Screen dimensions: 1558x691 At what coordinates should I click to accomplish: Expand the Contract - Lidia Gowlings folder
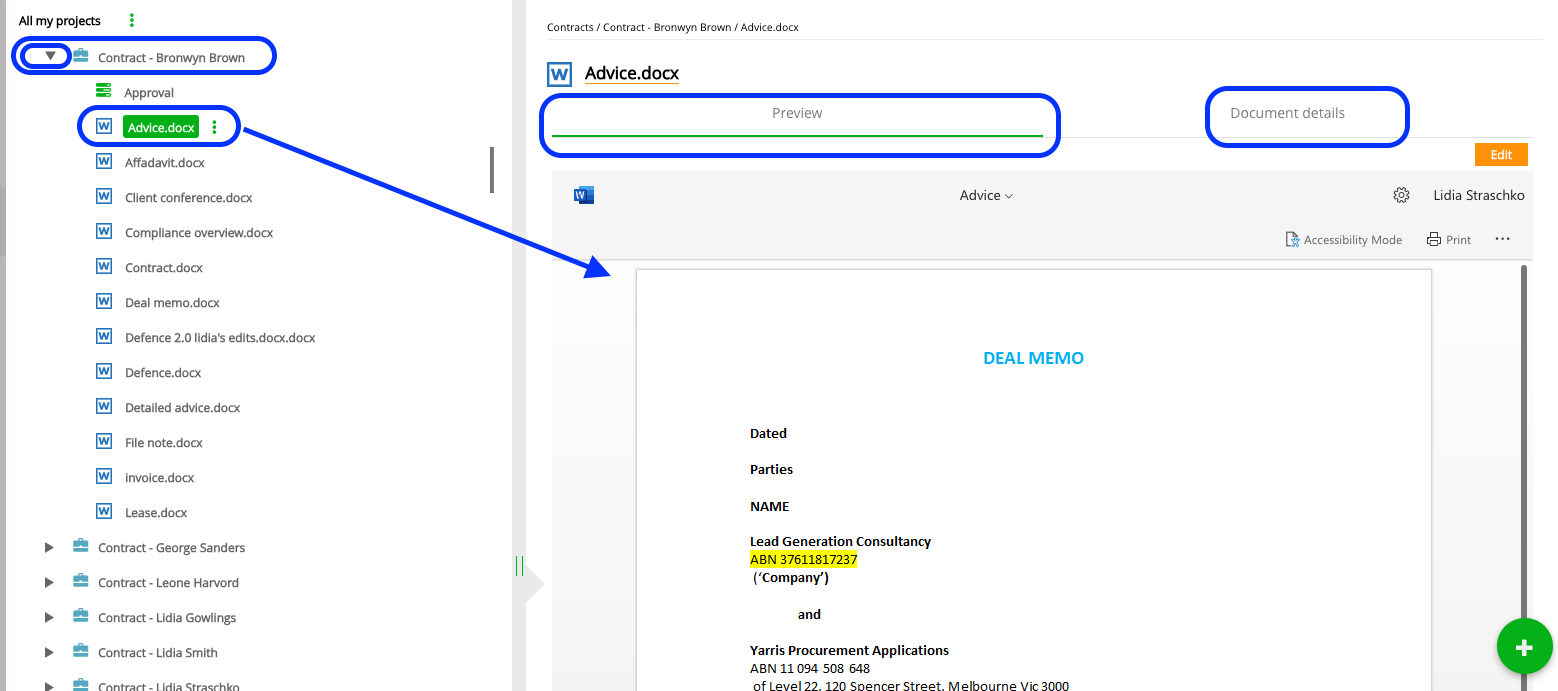point(49,617)
